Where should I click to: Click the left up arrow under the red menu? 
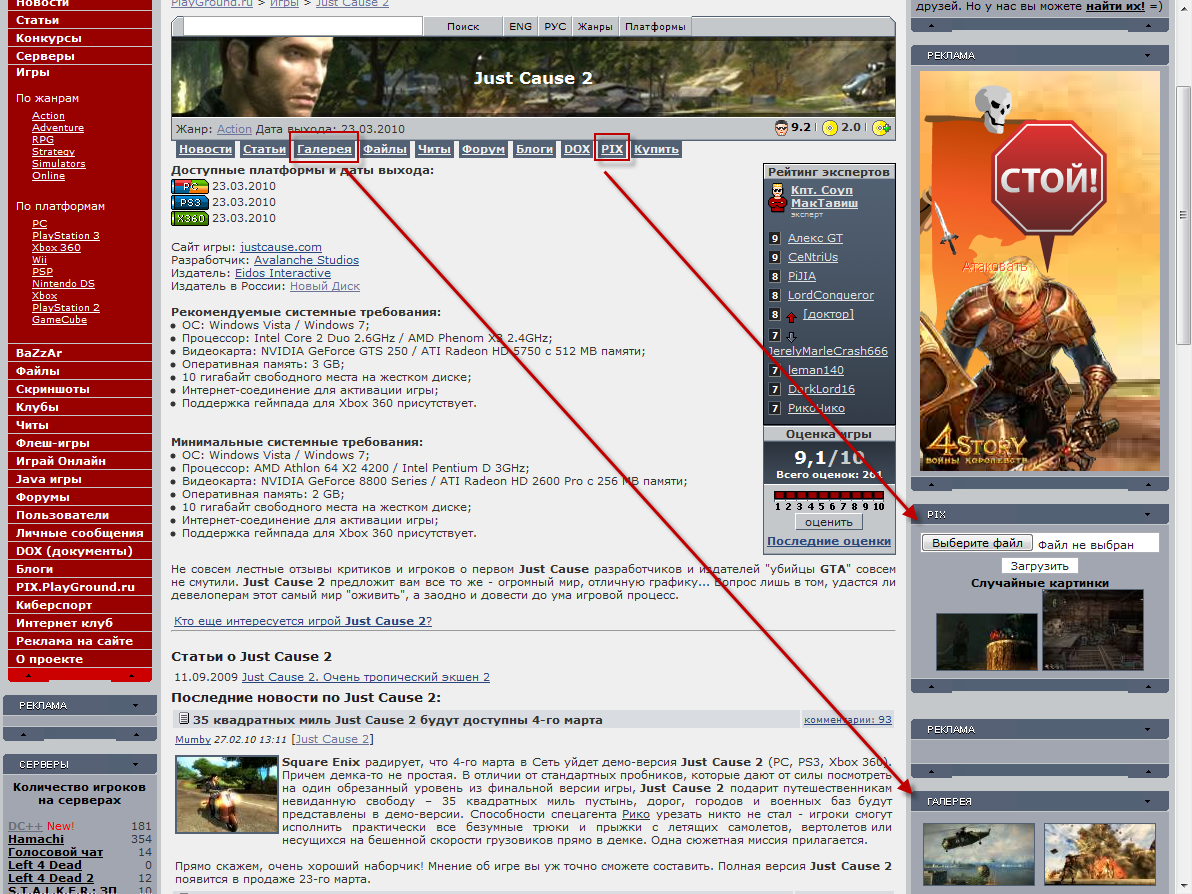point(29,675)
